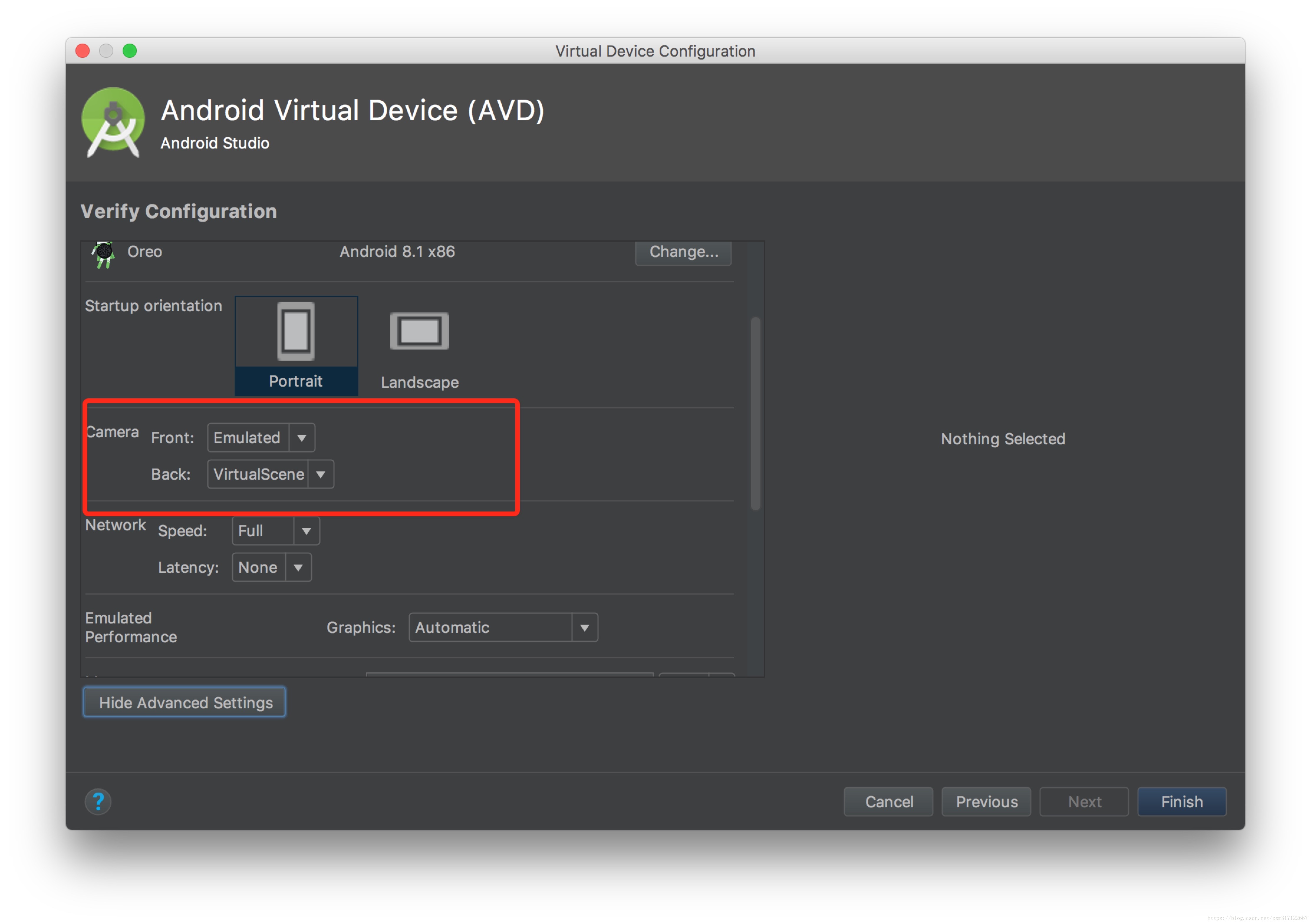
Task: Select the Landscape phone orientation icon
Action: click(x=419, y=331)
